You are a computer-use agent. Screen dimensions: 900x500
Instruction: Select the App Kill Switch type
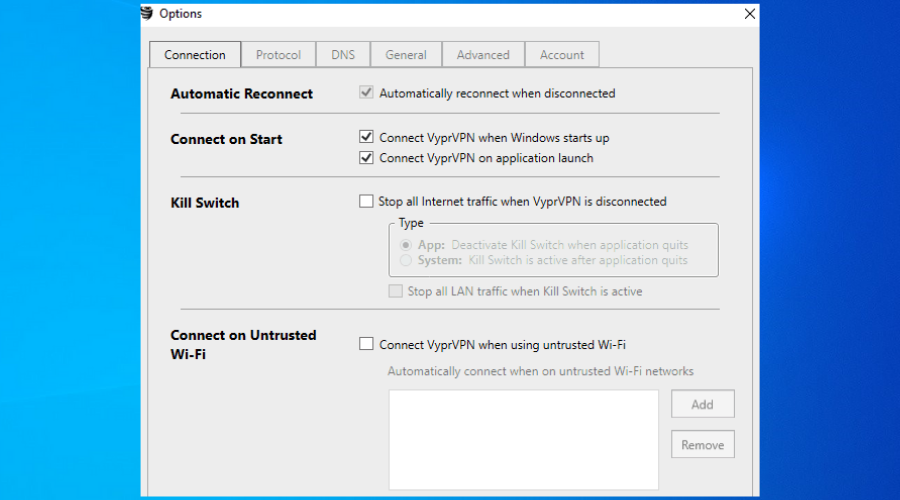[x=405, y=245]
